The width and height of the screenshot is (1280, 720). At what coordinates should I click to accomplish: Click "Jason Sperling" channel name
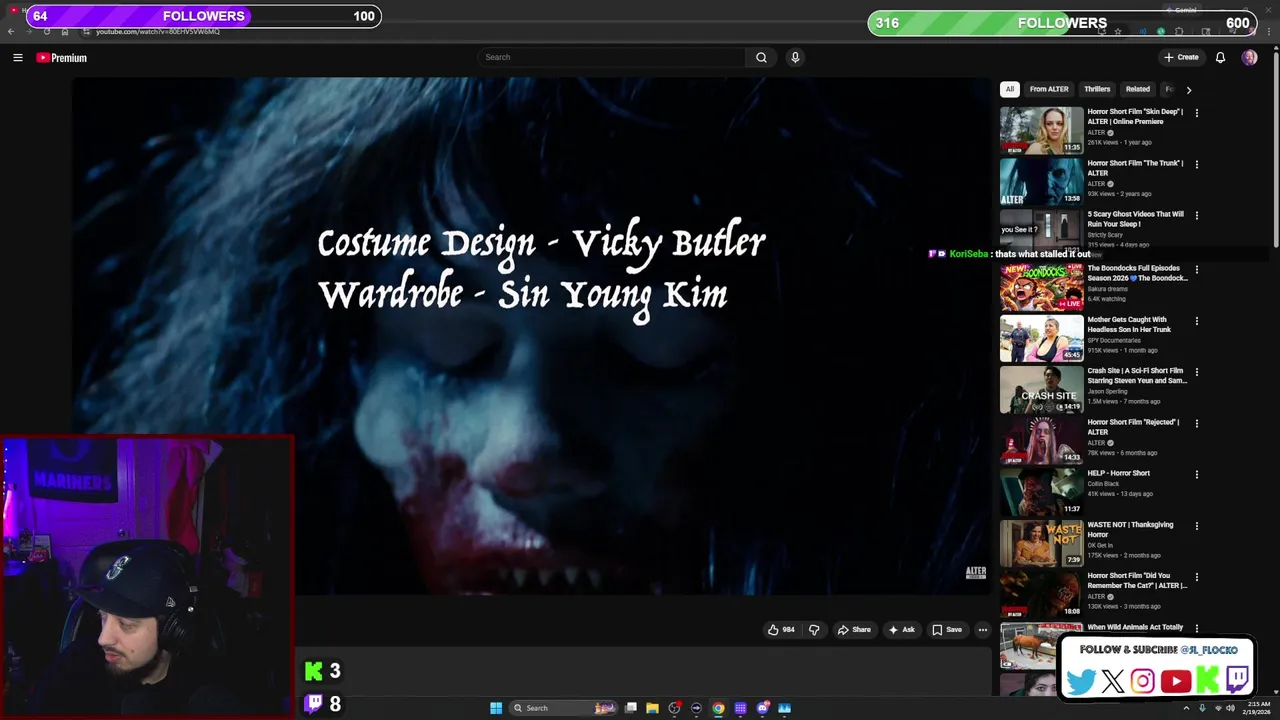(1106, 391)
